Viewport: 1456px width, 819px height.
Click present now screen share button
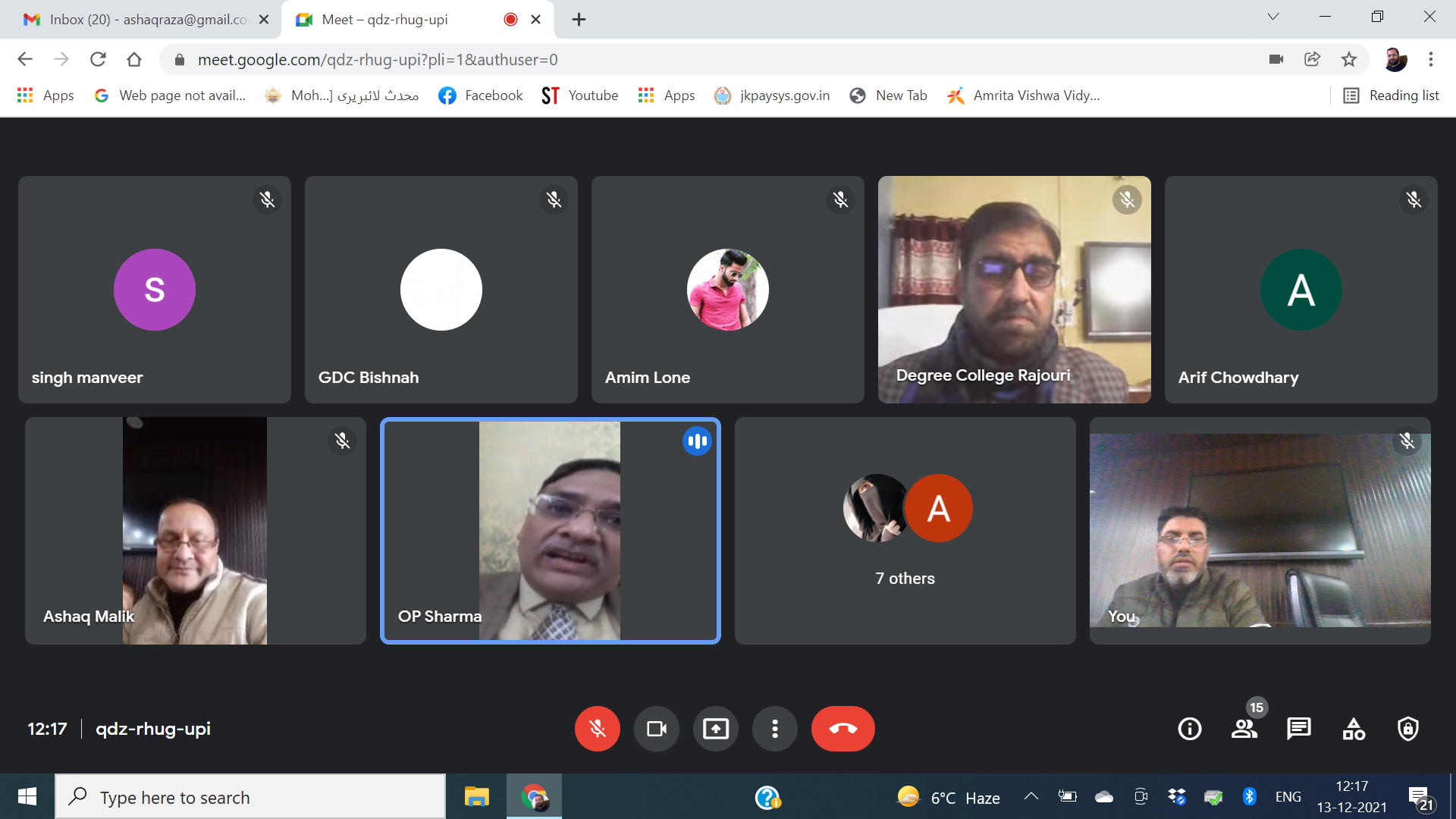point(715,729)
